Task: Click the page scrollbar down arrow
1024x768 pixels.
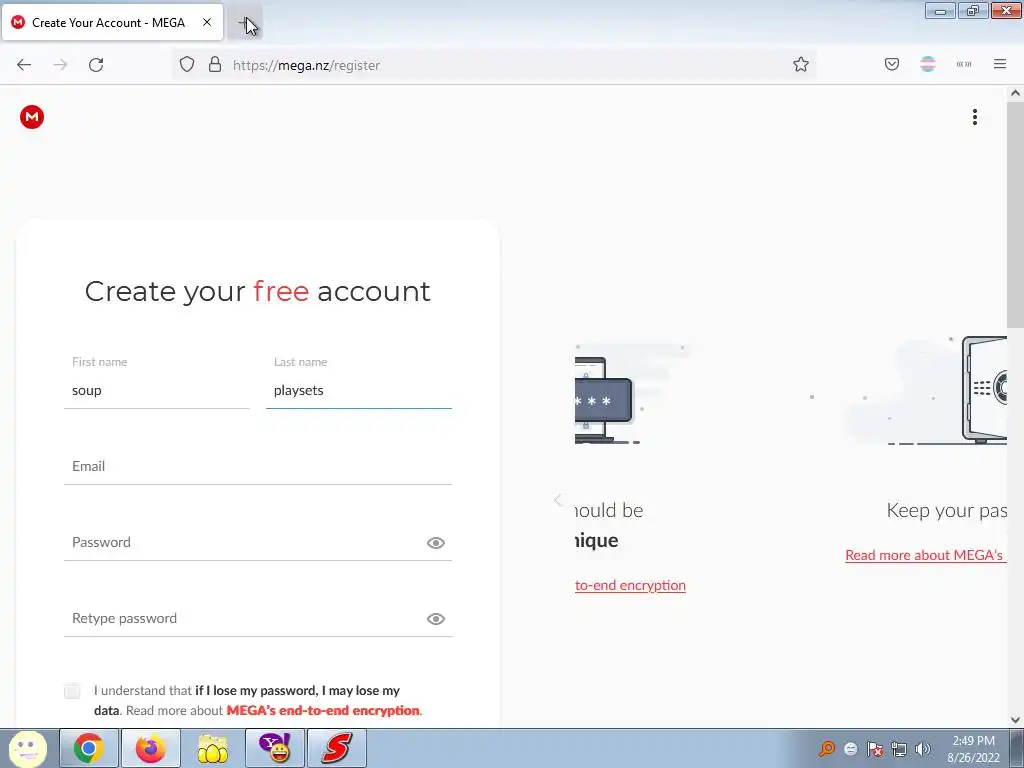Action: (x=1015, y=720)
